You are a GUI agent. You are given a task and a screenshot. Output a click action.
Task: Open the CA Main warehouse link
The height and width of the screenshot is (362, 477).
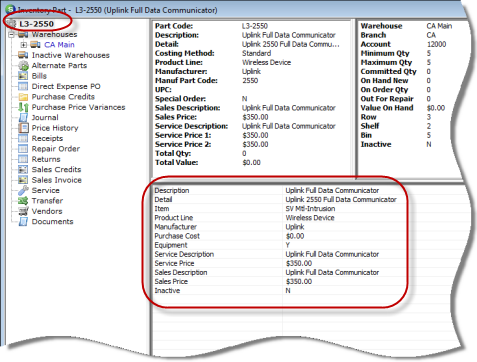pyautogui.click(x=59, y=45)
